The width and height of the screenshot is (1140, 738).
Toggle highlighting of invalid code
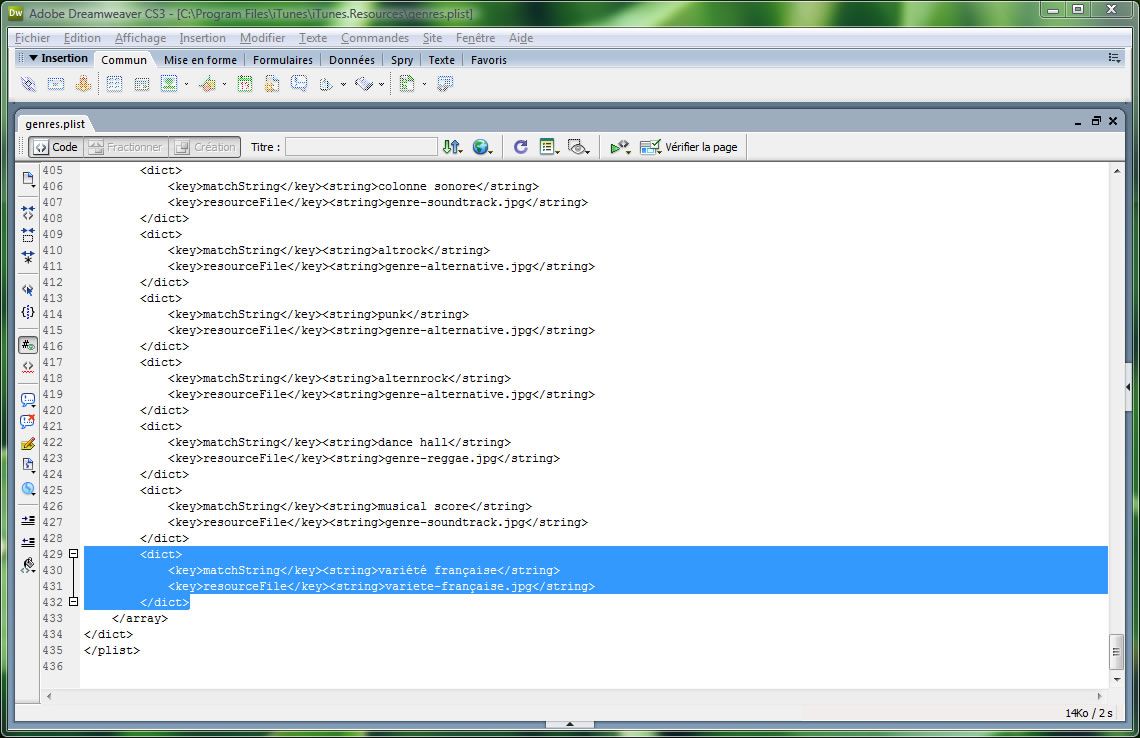coord(28,367)
